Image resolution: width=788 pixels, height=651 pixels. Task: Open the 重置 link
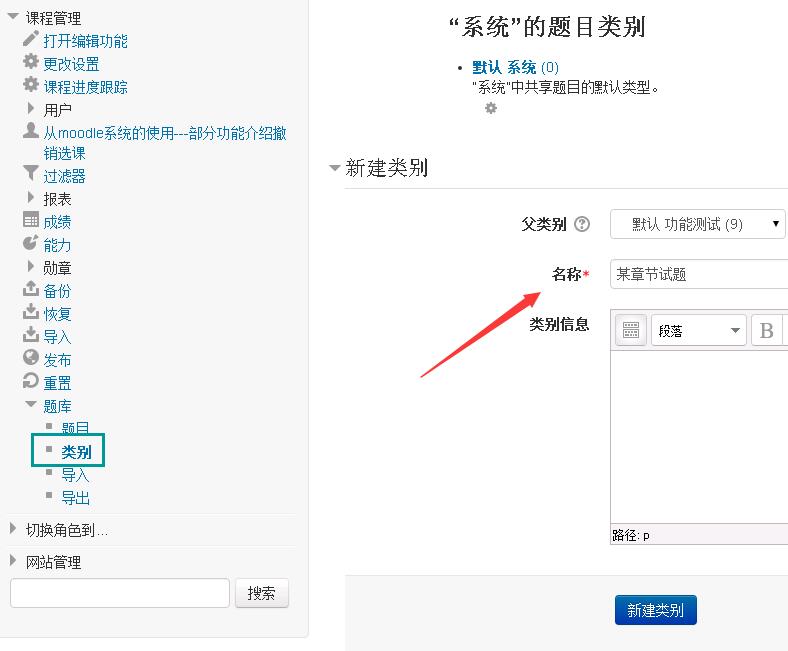(x=57, y=383)
